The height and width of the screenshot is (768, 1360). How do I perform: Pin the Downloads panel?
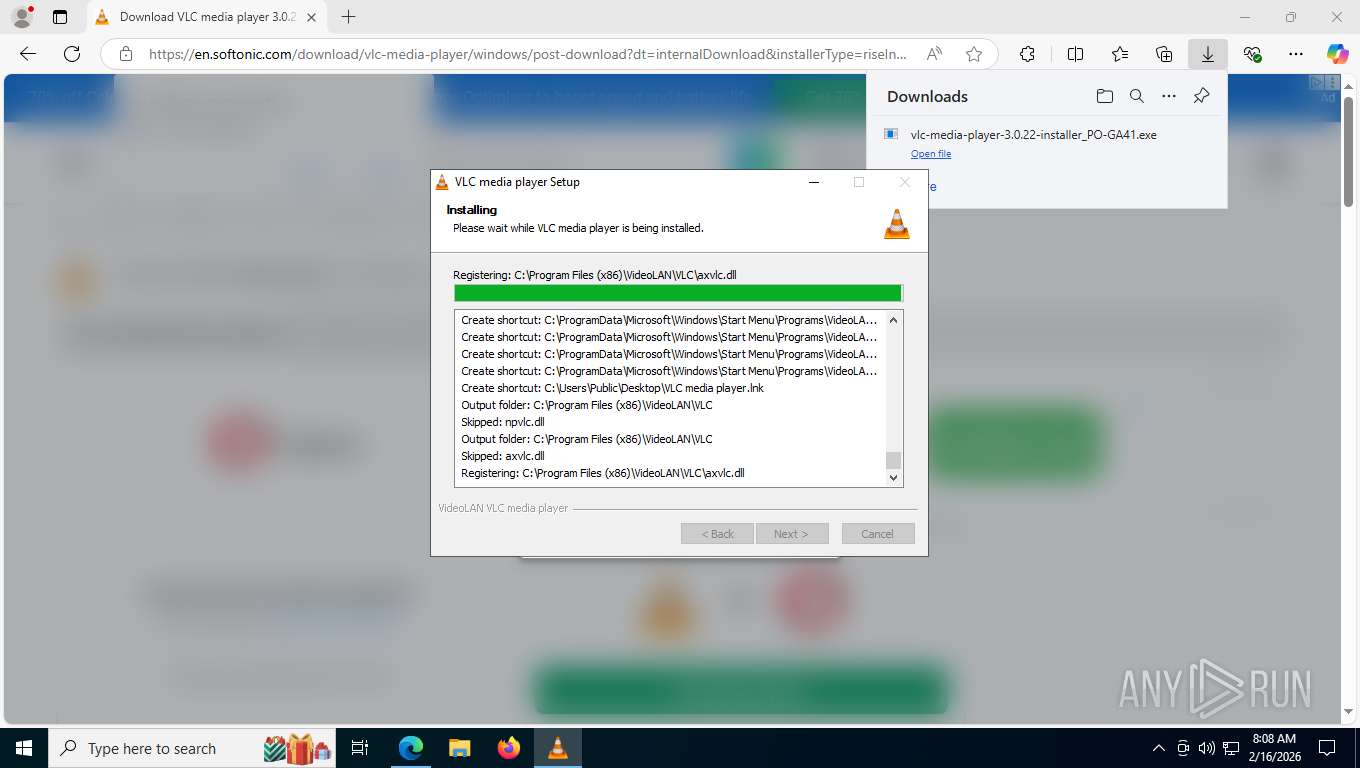point(1202,96)
